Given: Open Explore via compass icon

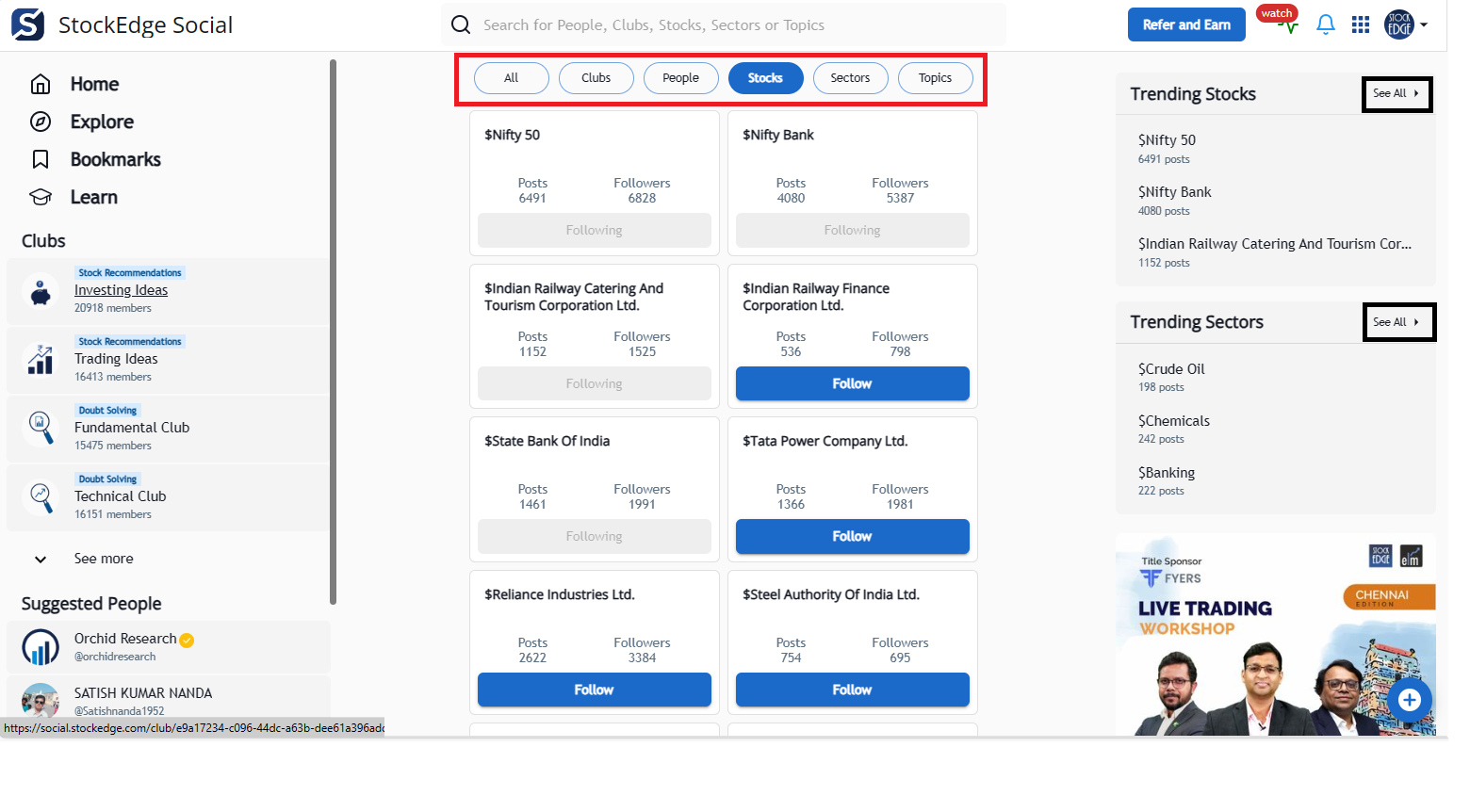Looking at the screenshot, I should [x=41, y=122].
